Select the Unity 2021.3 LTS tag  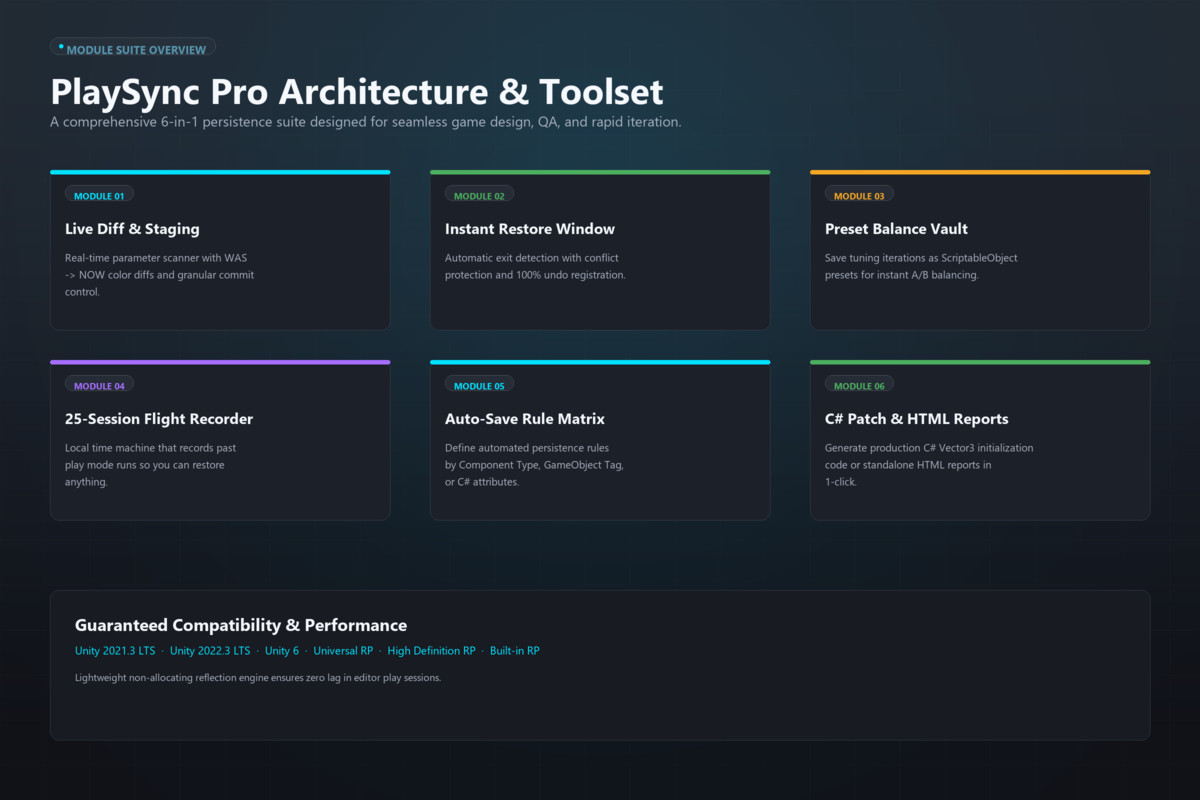click(115, 651)
